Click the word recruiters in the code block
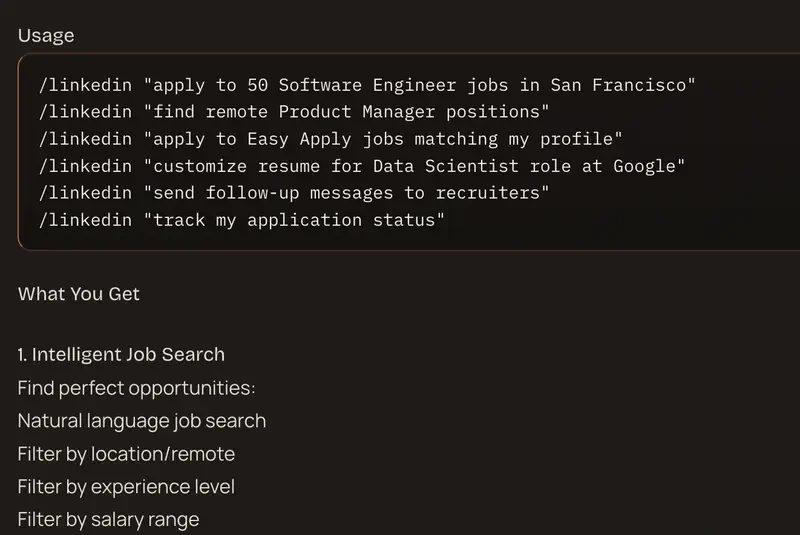The width and height of the screenshot is (800, 535). click(x=486, y=192)
